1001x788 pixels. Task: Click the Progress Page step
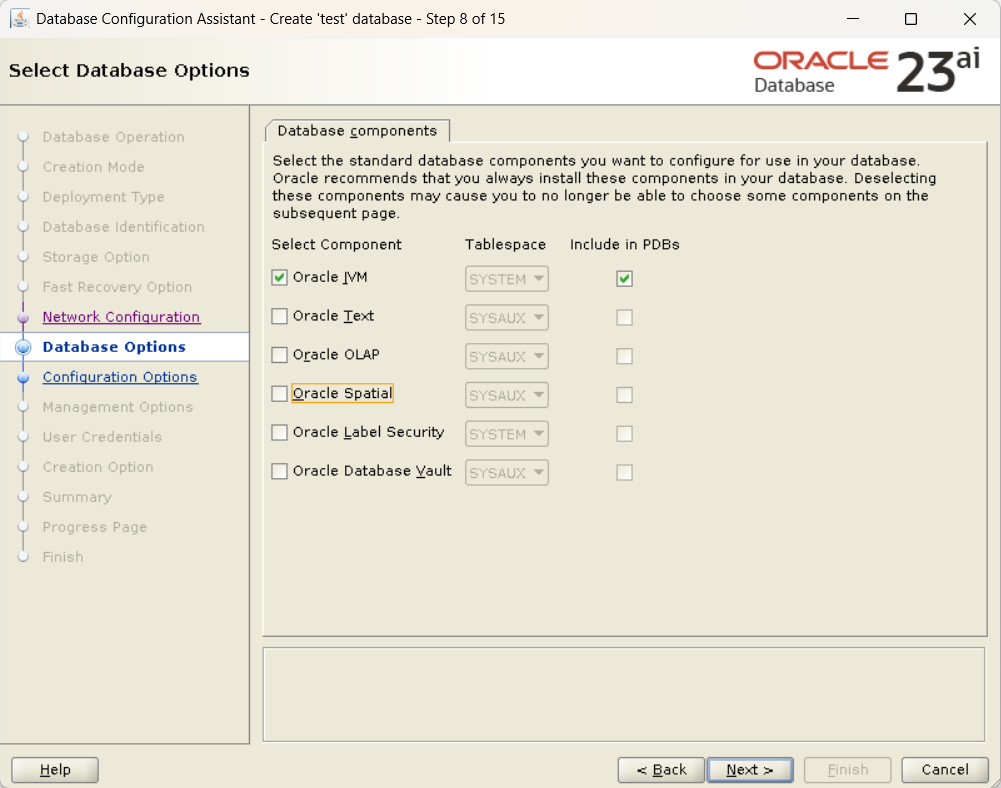point(94,527)
